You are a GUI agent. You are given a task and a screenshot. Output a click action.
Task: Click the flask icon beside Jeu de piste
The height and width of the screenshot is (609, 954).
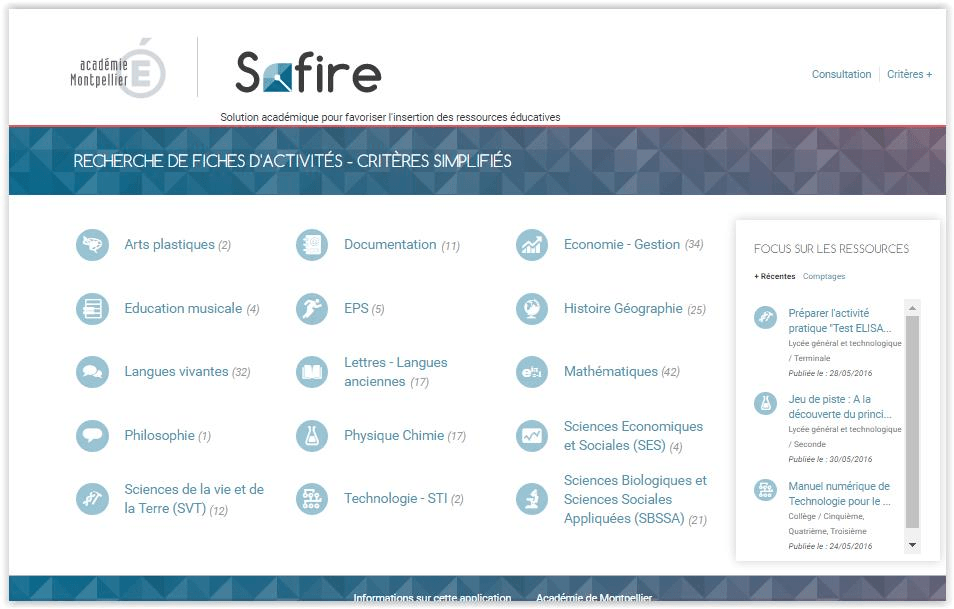[765, 403]
